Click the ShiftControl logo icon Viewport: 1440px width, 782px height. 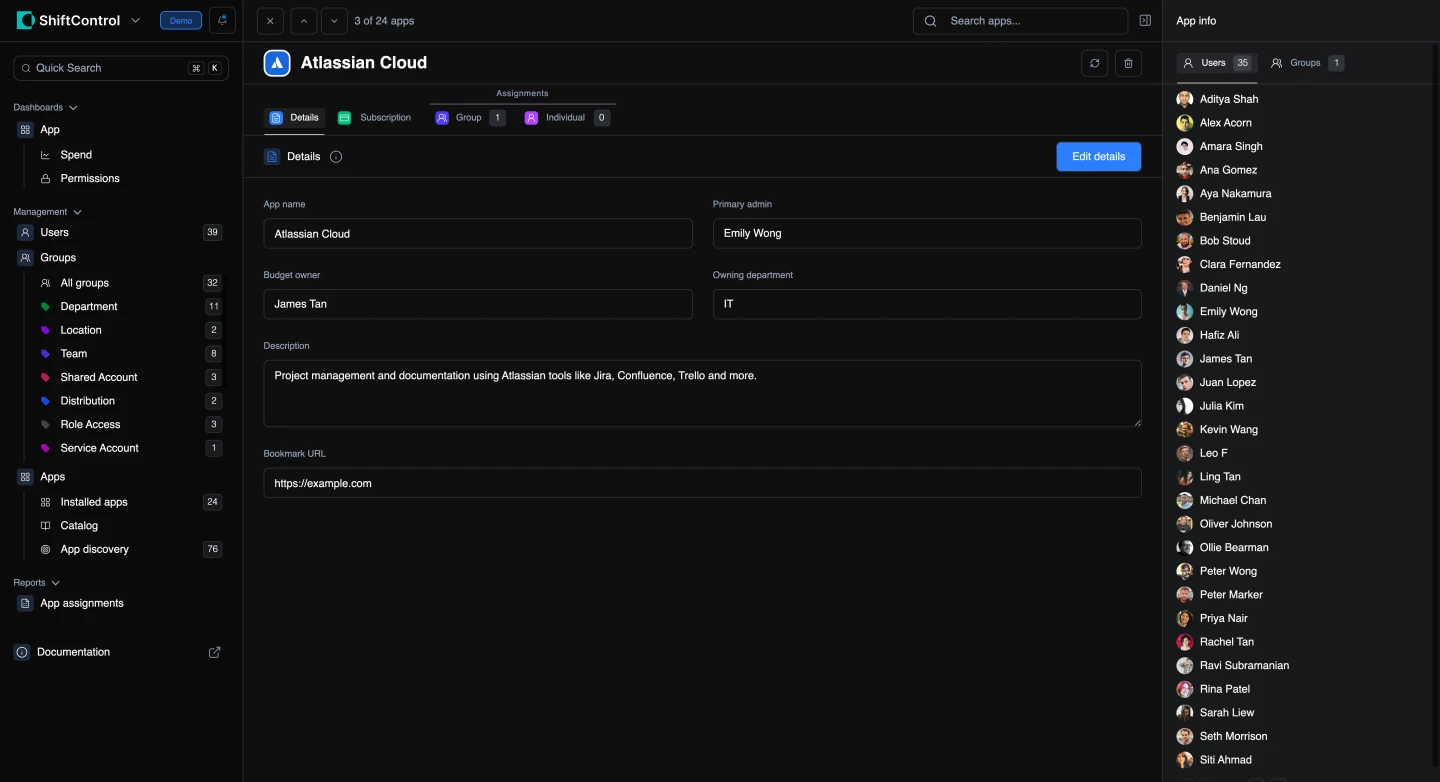25,20
